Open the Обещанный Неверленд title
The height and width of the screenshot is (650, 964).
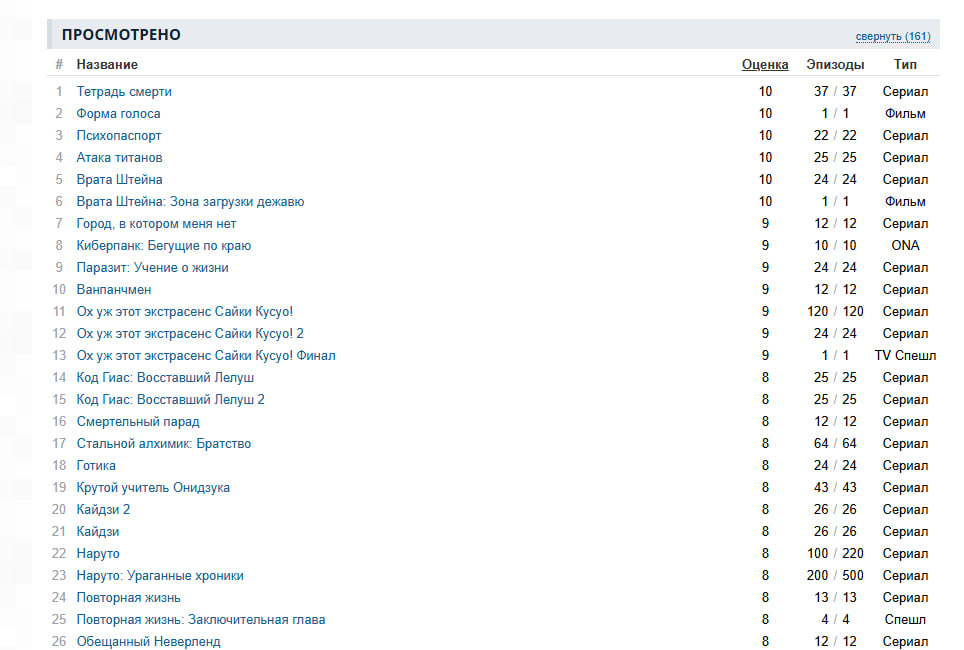(148, 641)
